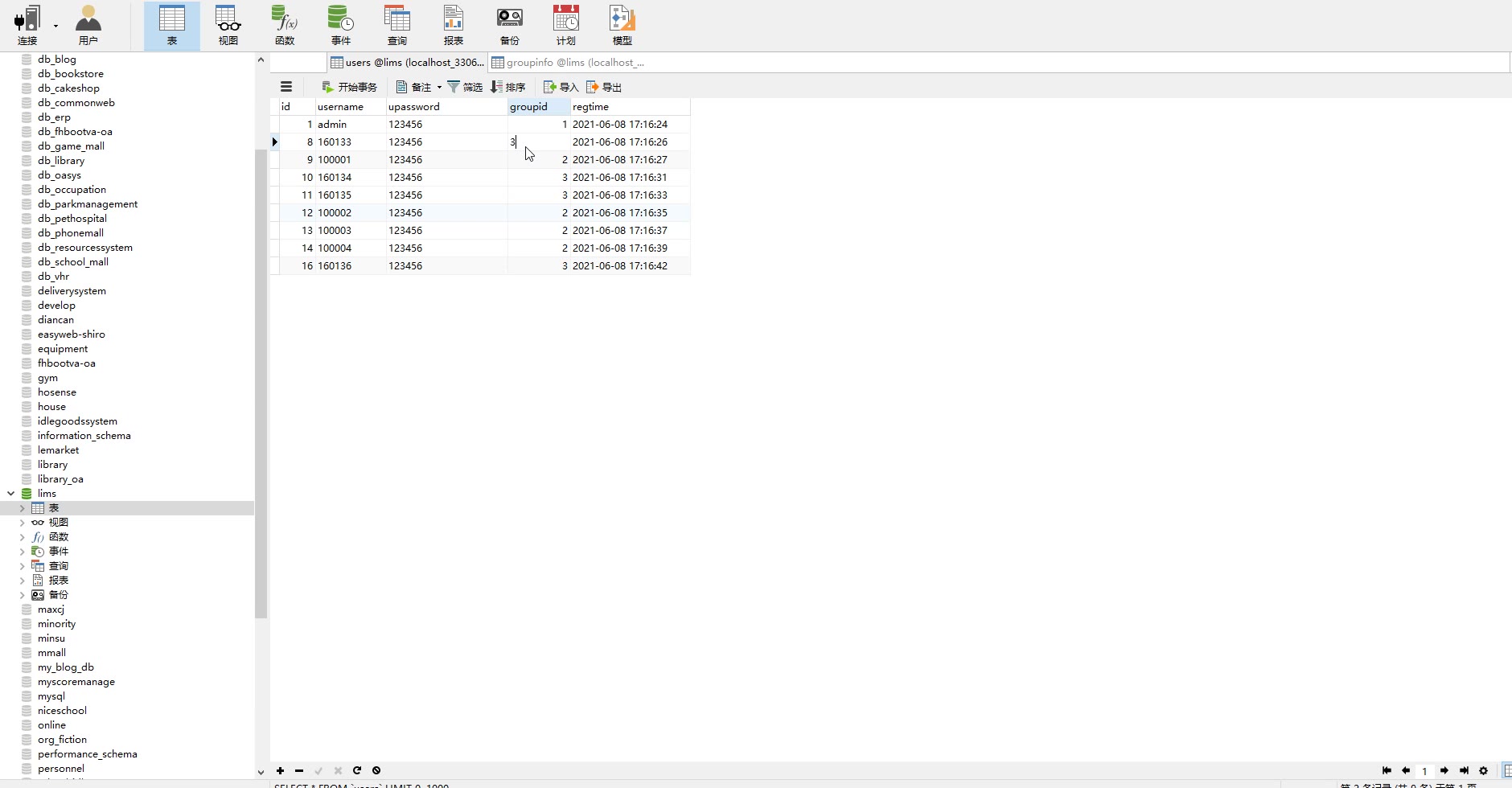Open the 计划 (Schedule) section

pos(566,25)
